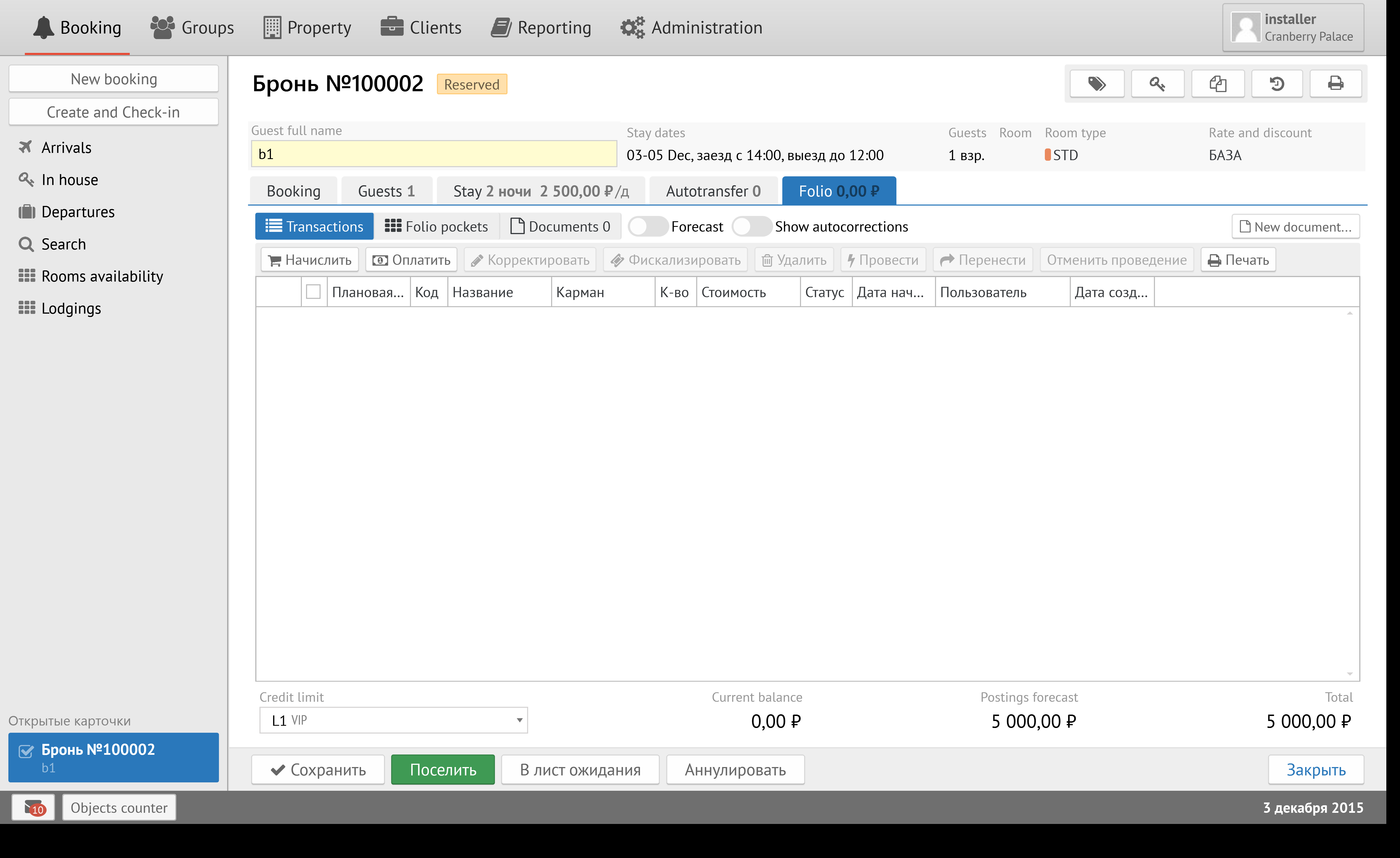The height and width of the screenshot is (858, 1400).
Task: Click the copy booking icon button
Action: pos(1218,84)
